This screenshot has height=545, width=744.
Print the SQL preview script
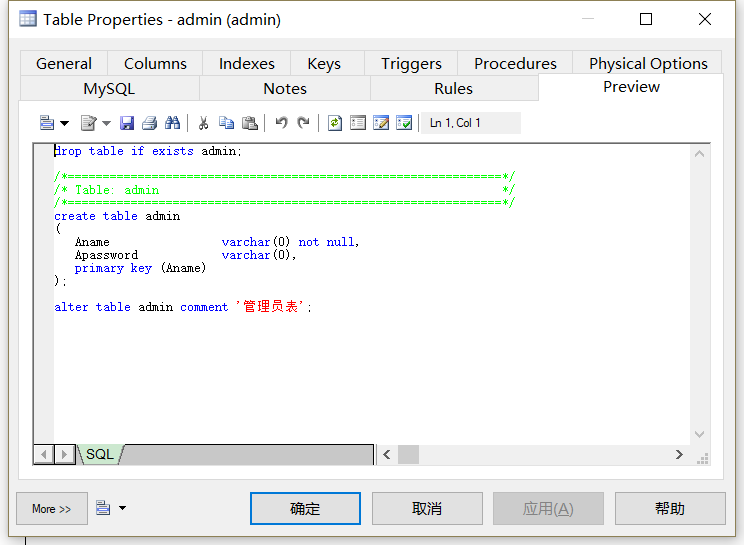coord(149,123)
